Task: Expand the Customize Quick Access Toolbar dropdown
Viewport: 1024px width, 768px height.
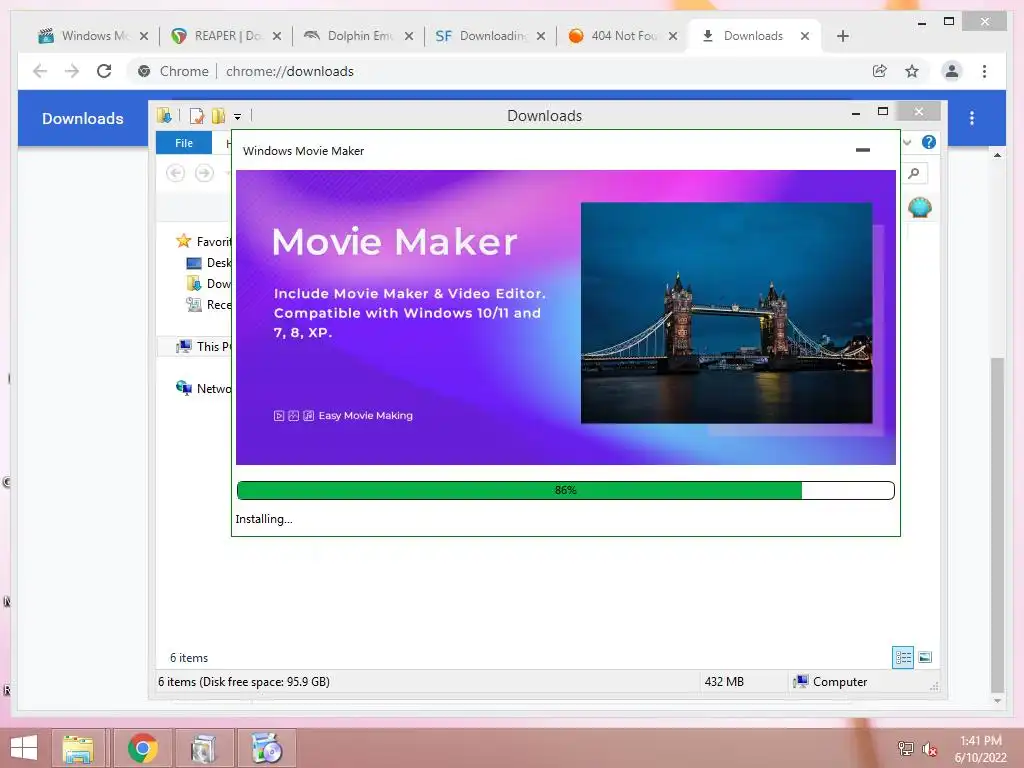Action: tap(238, 117)
